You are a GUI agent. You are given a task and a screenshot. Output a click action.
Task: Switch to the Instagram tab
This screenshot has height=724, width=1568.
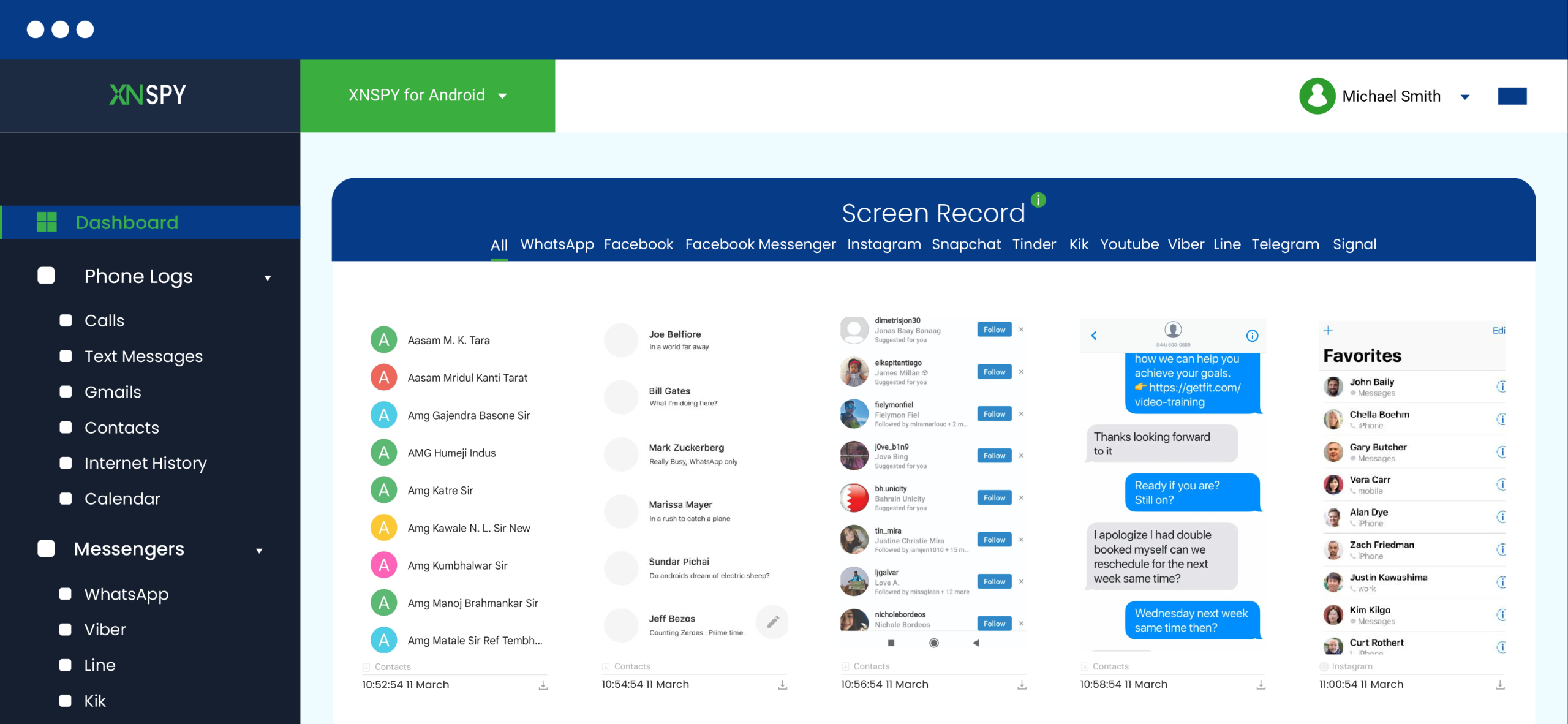pos(884,244)
